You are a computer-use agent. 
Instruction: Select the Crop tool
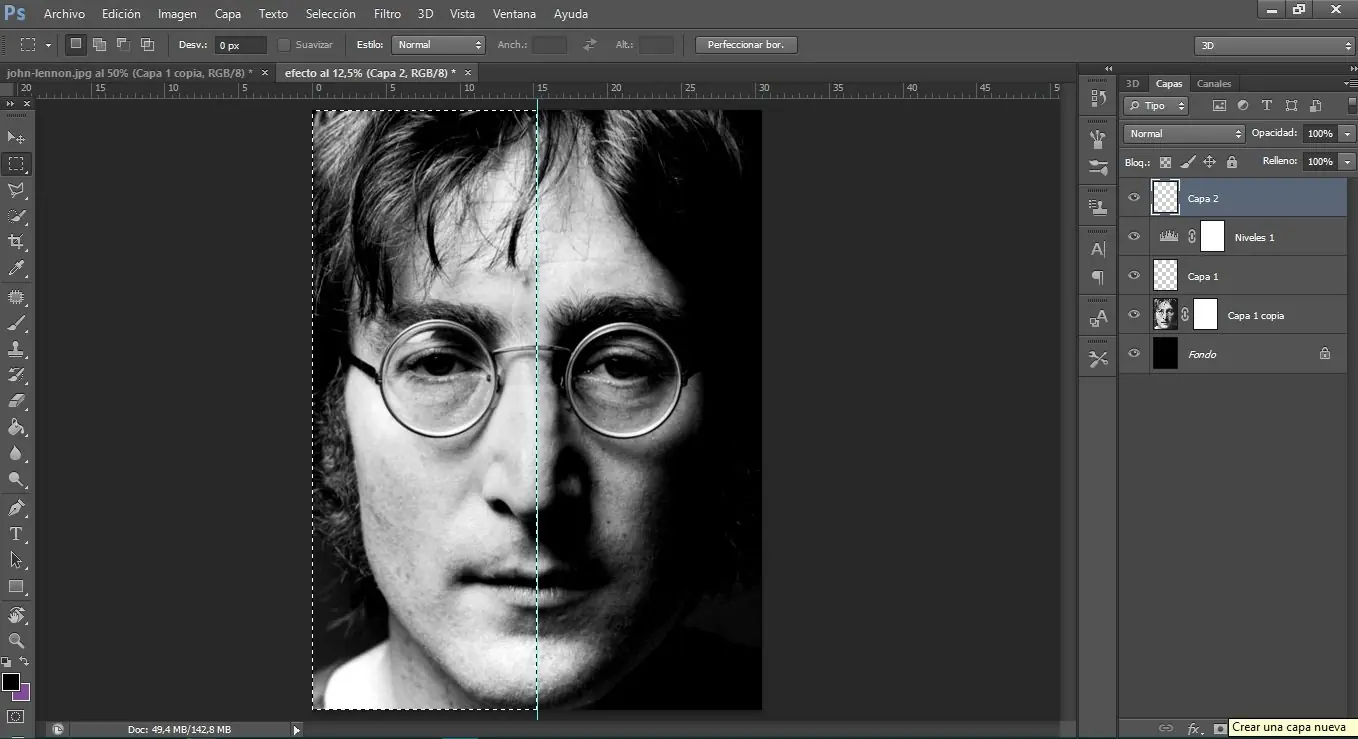point(16,241)
